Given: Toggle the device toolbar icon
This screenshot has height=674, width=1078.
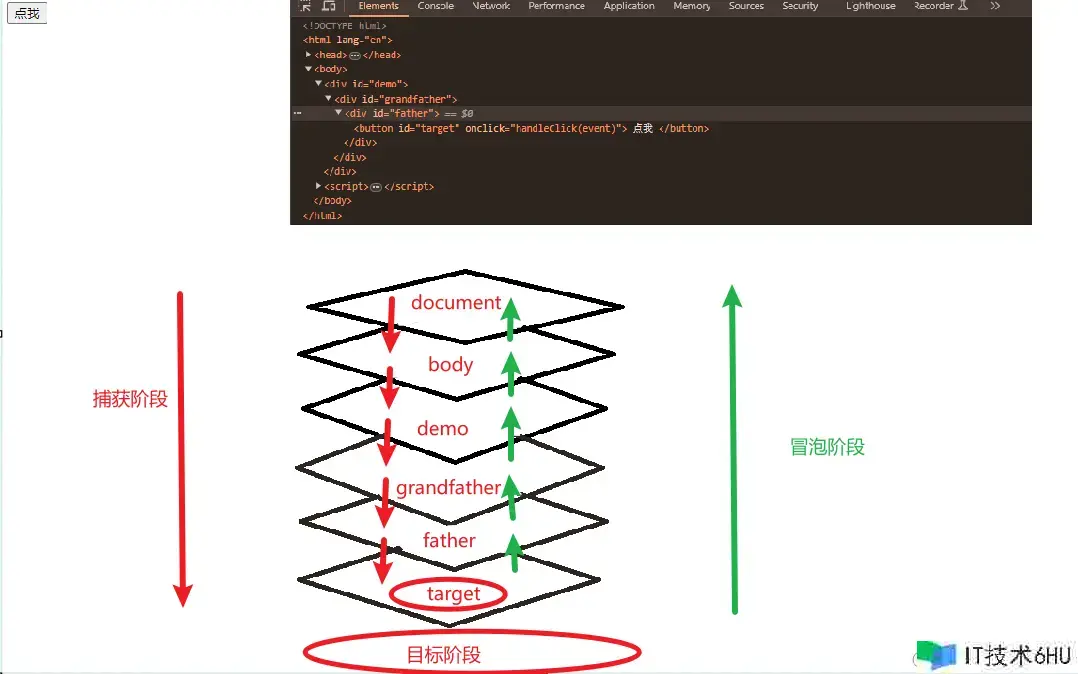Looking at the screenshot, I should (x=329, y=6).
